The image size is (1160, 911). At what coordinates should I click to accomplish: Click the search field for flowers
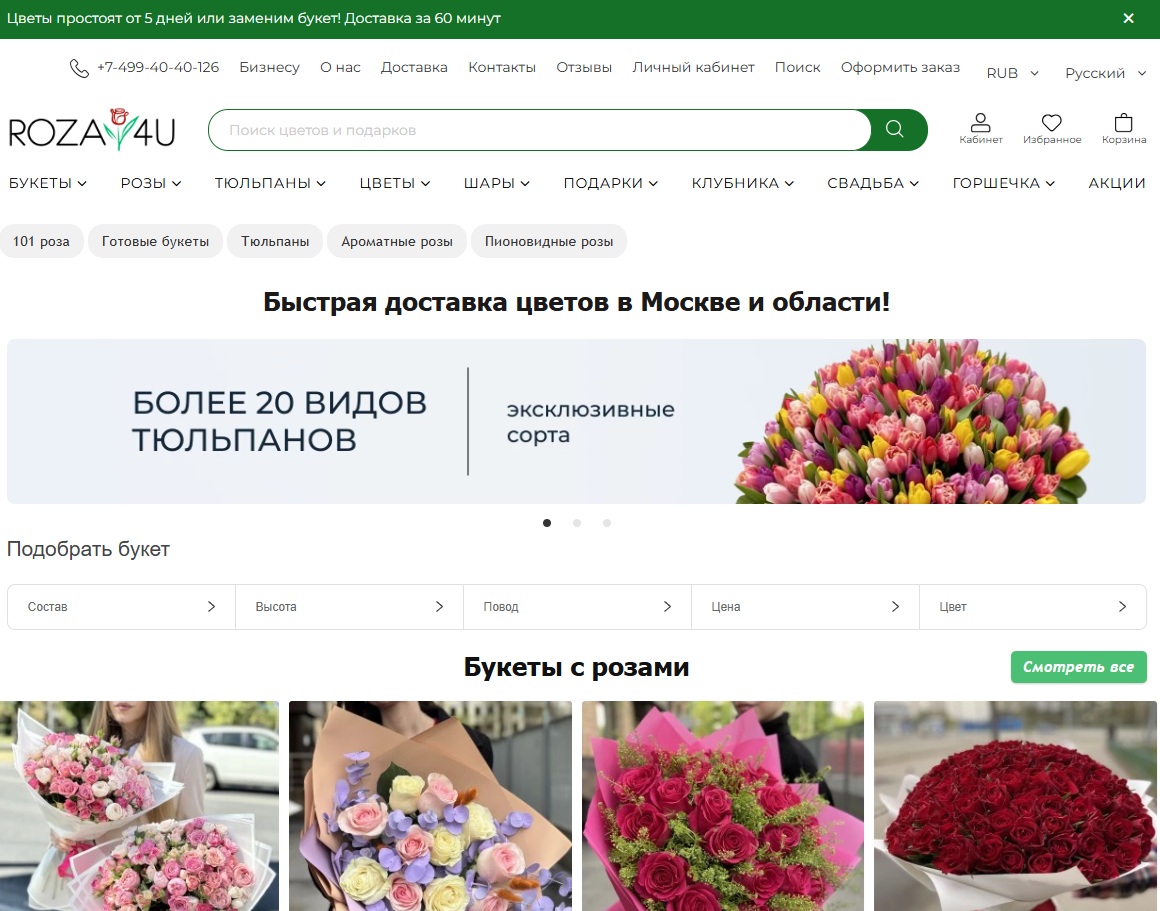pyautogui.click(x=540, y=130)
